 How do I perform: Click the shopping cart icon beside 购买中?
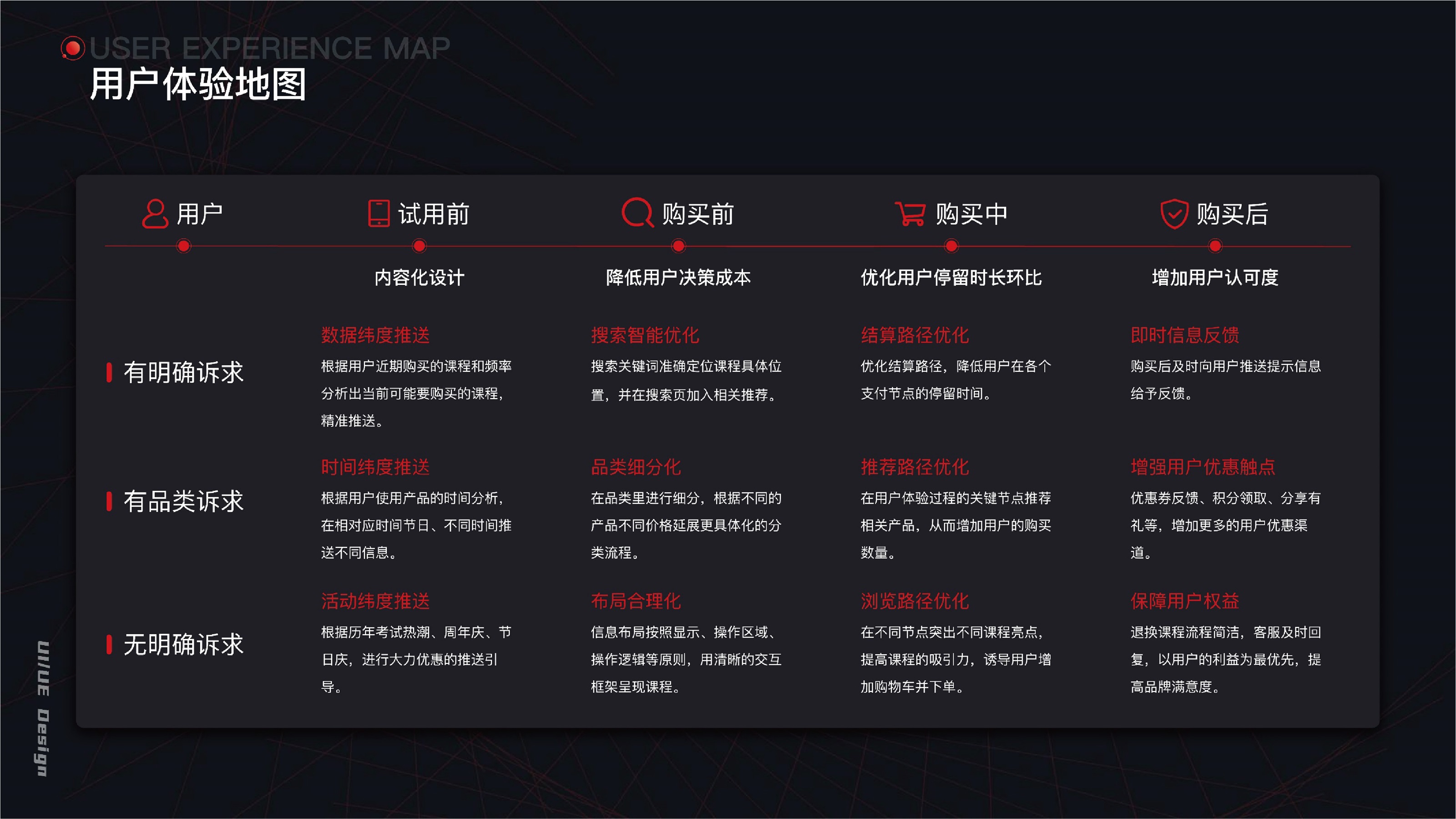click(910, 214)
